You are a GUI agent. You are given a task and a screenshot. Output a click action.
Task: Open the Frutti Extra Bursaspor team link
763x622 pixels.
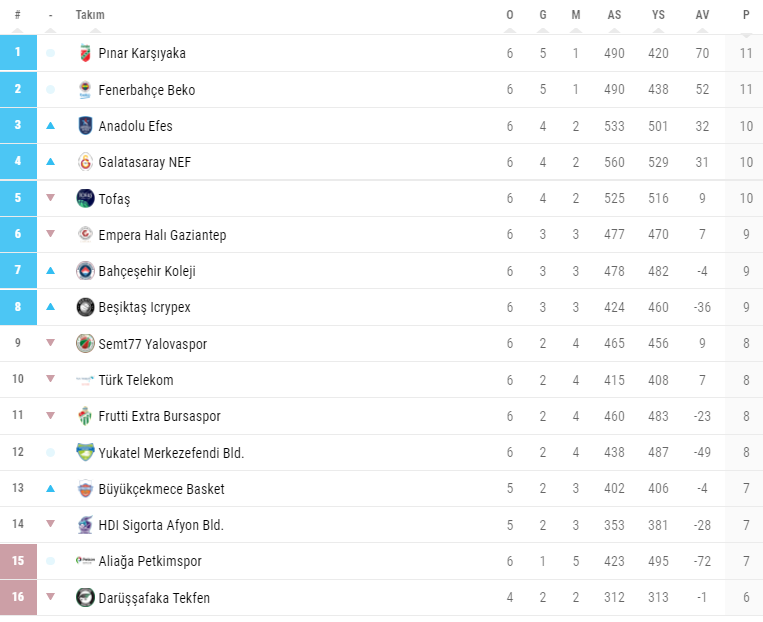[x=159, y=416]
